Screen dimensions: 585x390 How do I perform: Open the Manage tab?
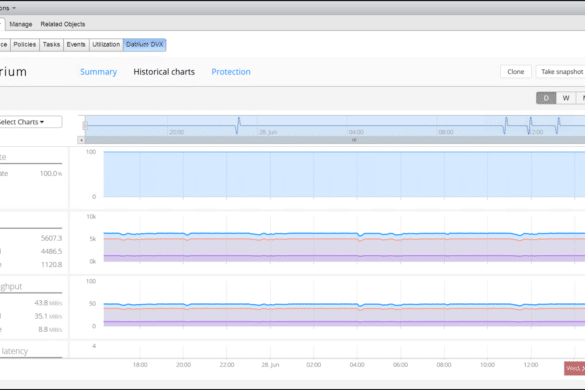[21, 24]
